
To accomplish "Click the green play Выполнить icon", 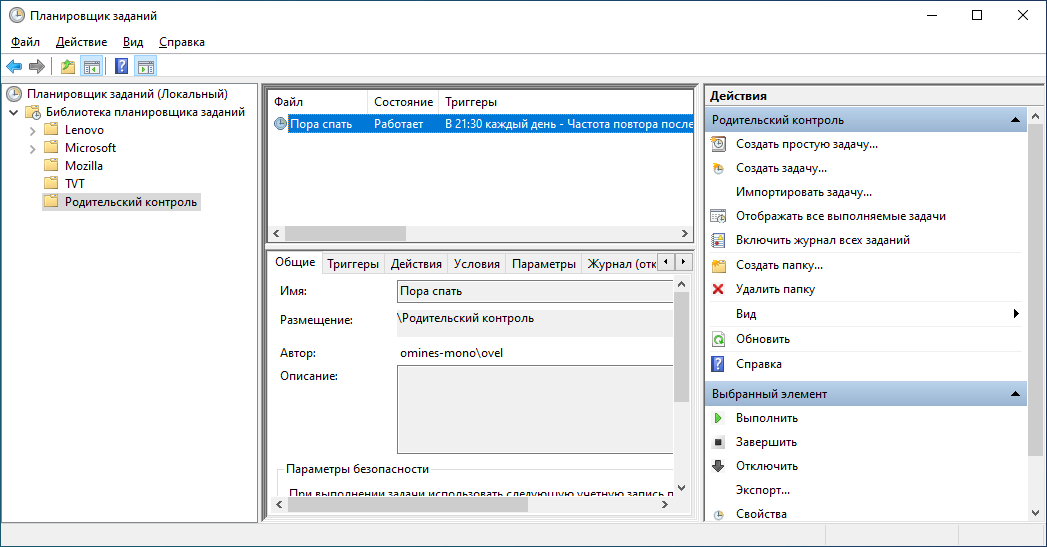I will coord(718,418).
